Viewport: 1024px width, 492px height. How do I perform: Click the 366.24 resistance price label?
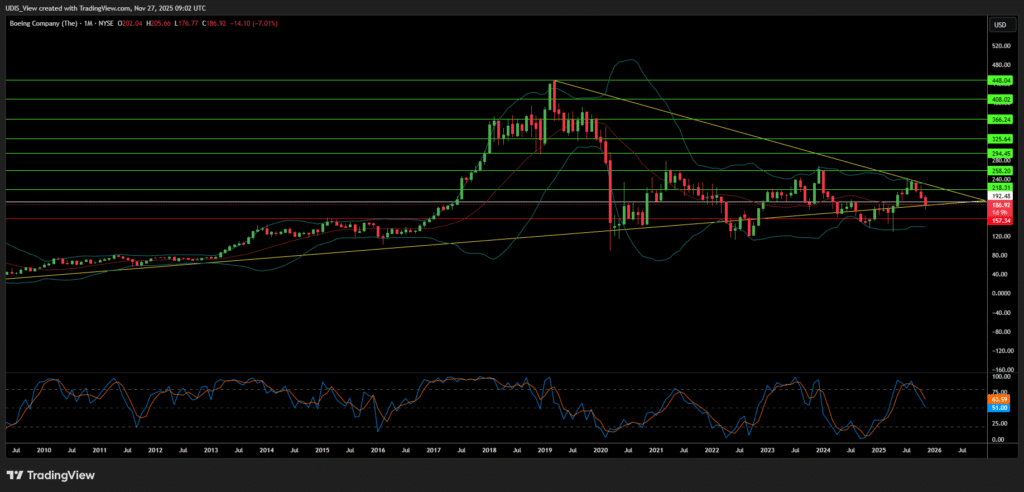click(1000, 119)
